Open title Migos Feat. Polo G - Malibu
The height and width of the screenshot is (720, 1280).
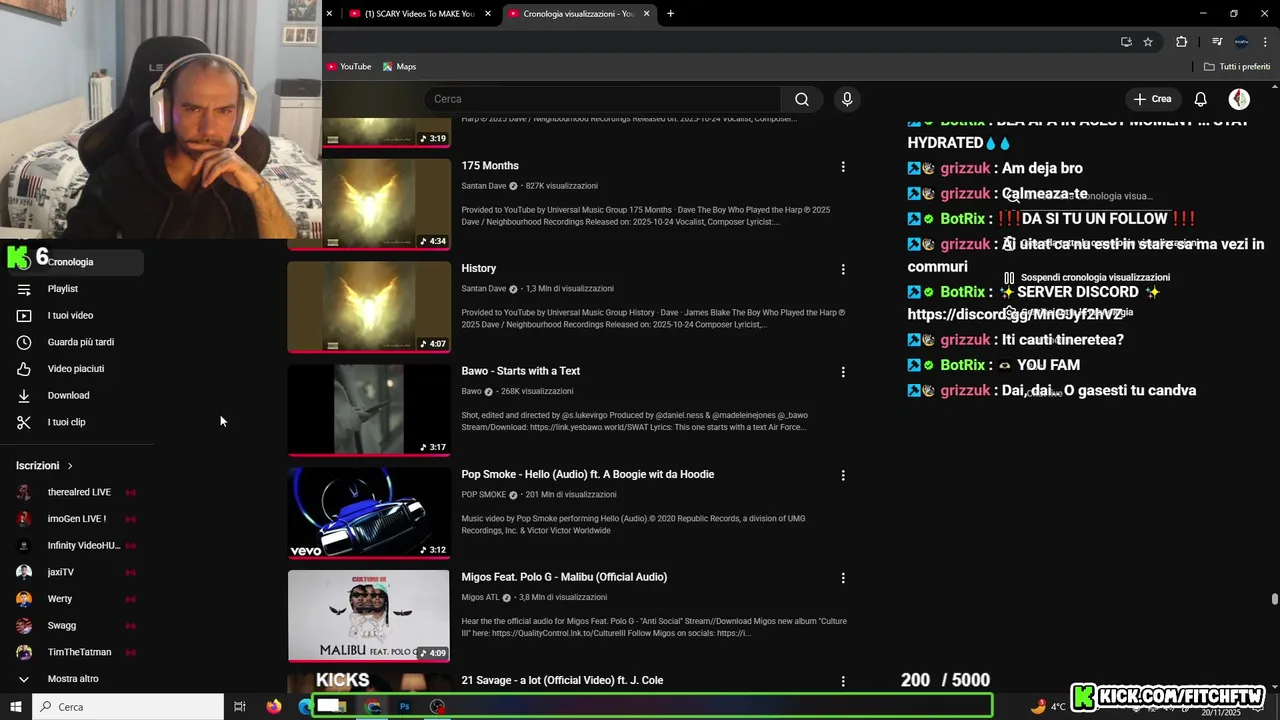[564, 577]
